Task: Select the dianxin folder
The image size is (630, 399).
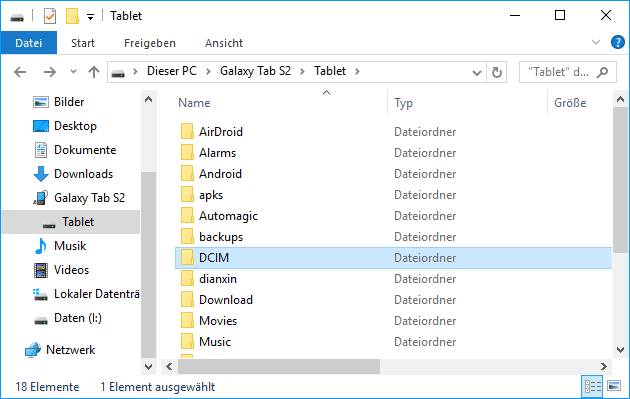Action: pyautogui.click(x=218, y=279)
